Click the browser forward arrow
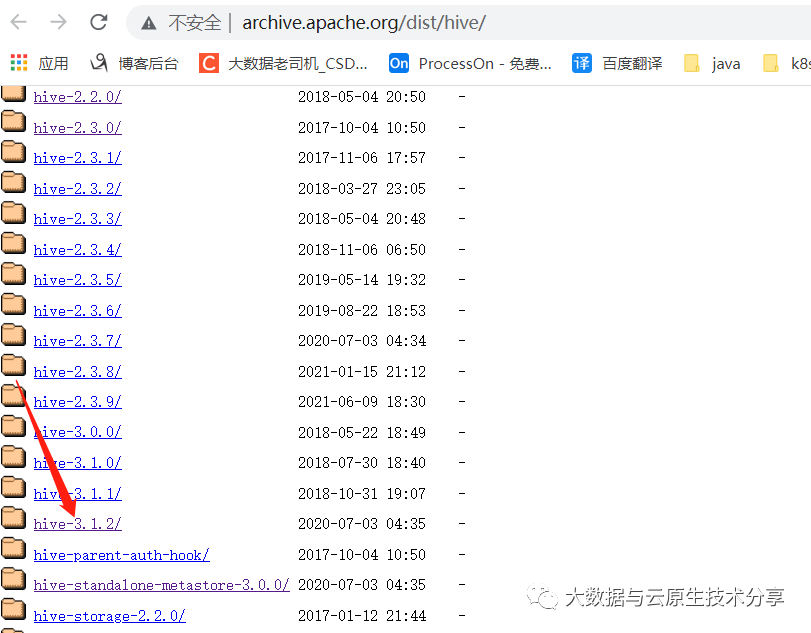Image resolution: width=811 pixels, height=633 pixels. 58,22
